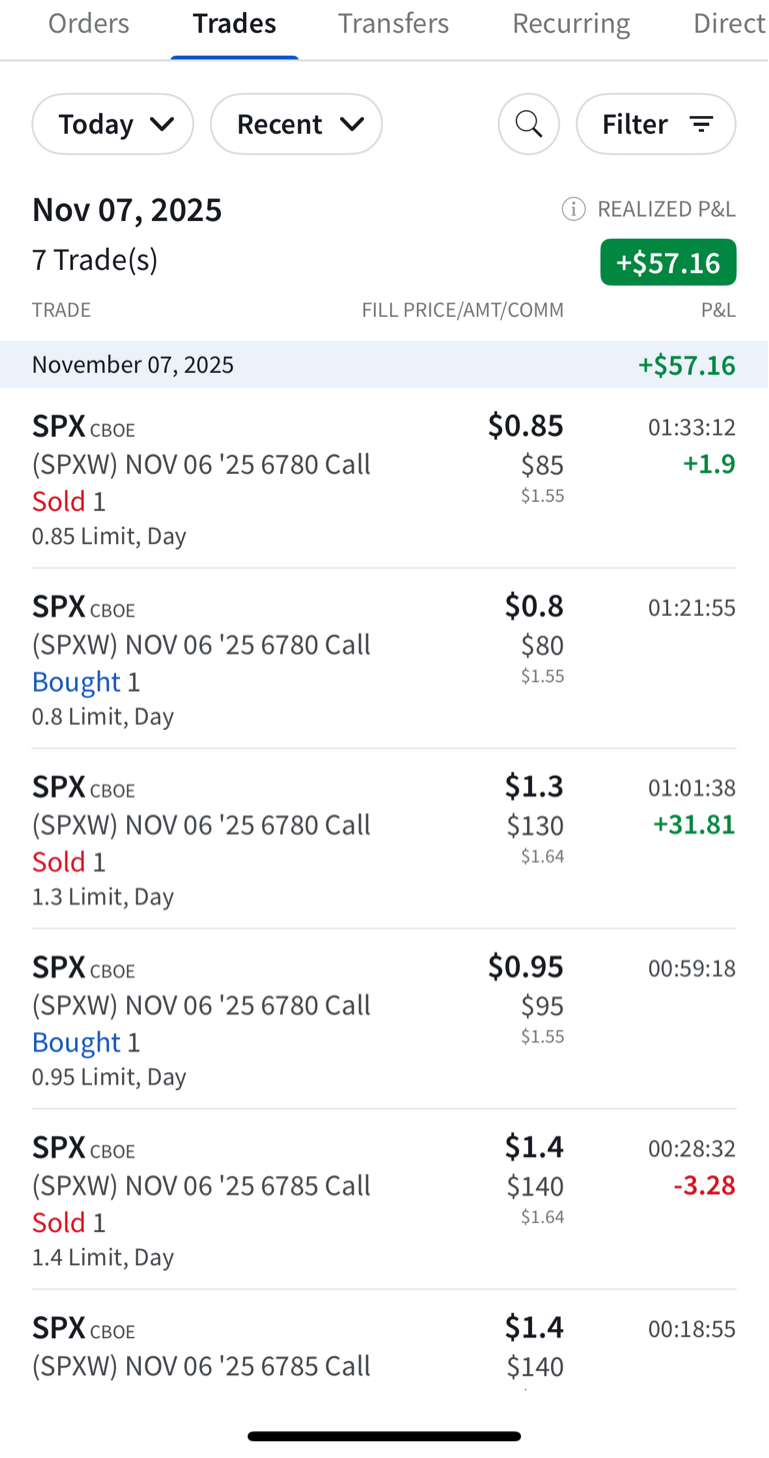Tap the home indicator bar

[x=384, y=1436]
